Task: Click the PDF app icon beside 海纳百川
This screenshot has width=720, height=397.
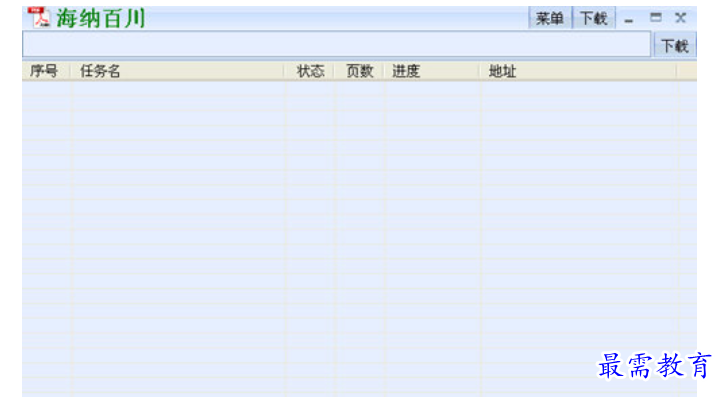Action: pos(39,17)
